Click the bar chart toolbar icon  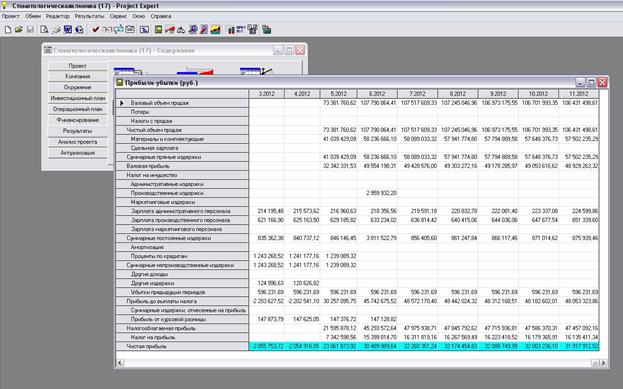(x=231, y=30)
